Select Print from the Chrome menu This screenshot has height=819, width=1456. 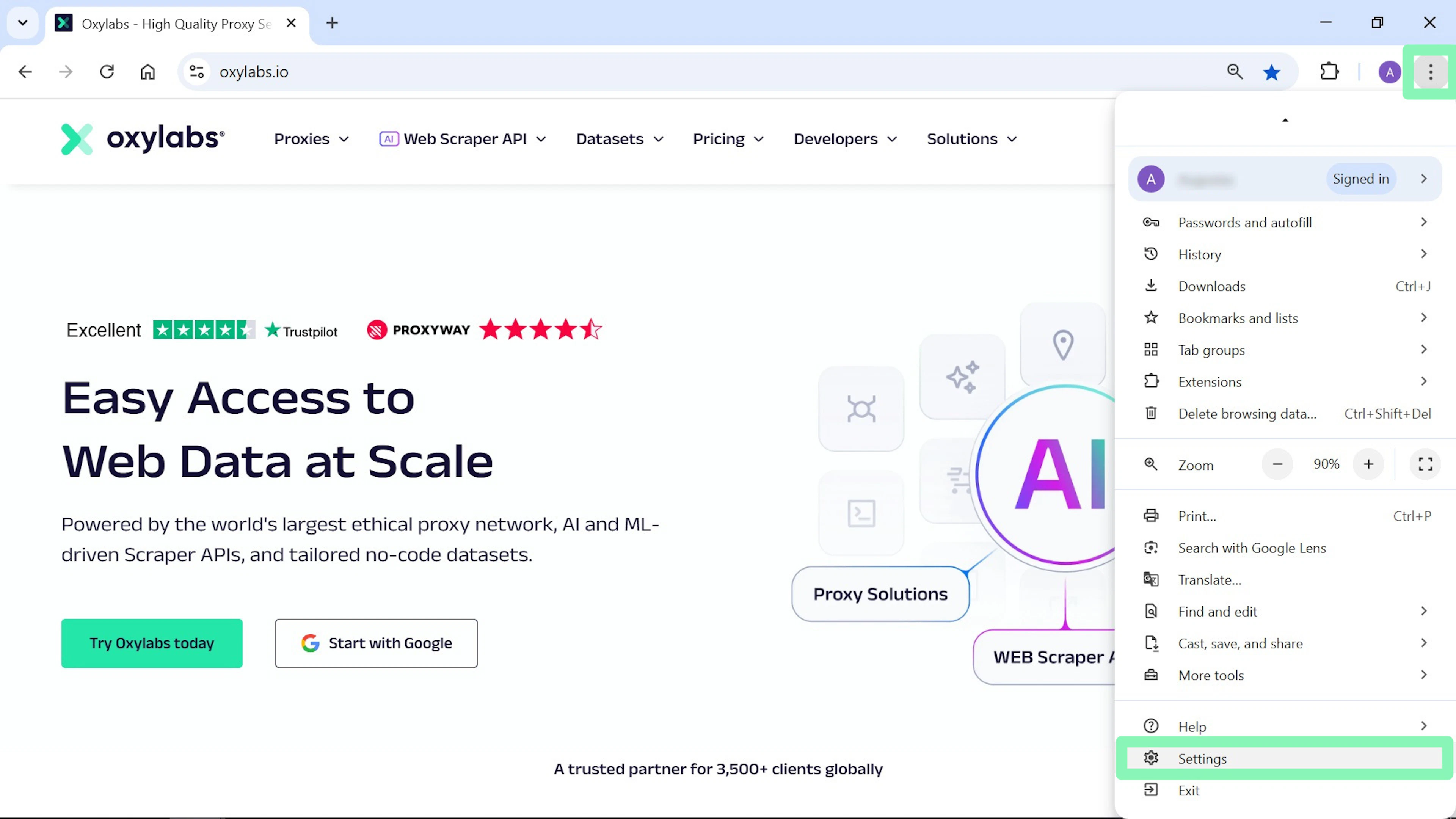[x=1285, y=516]
